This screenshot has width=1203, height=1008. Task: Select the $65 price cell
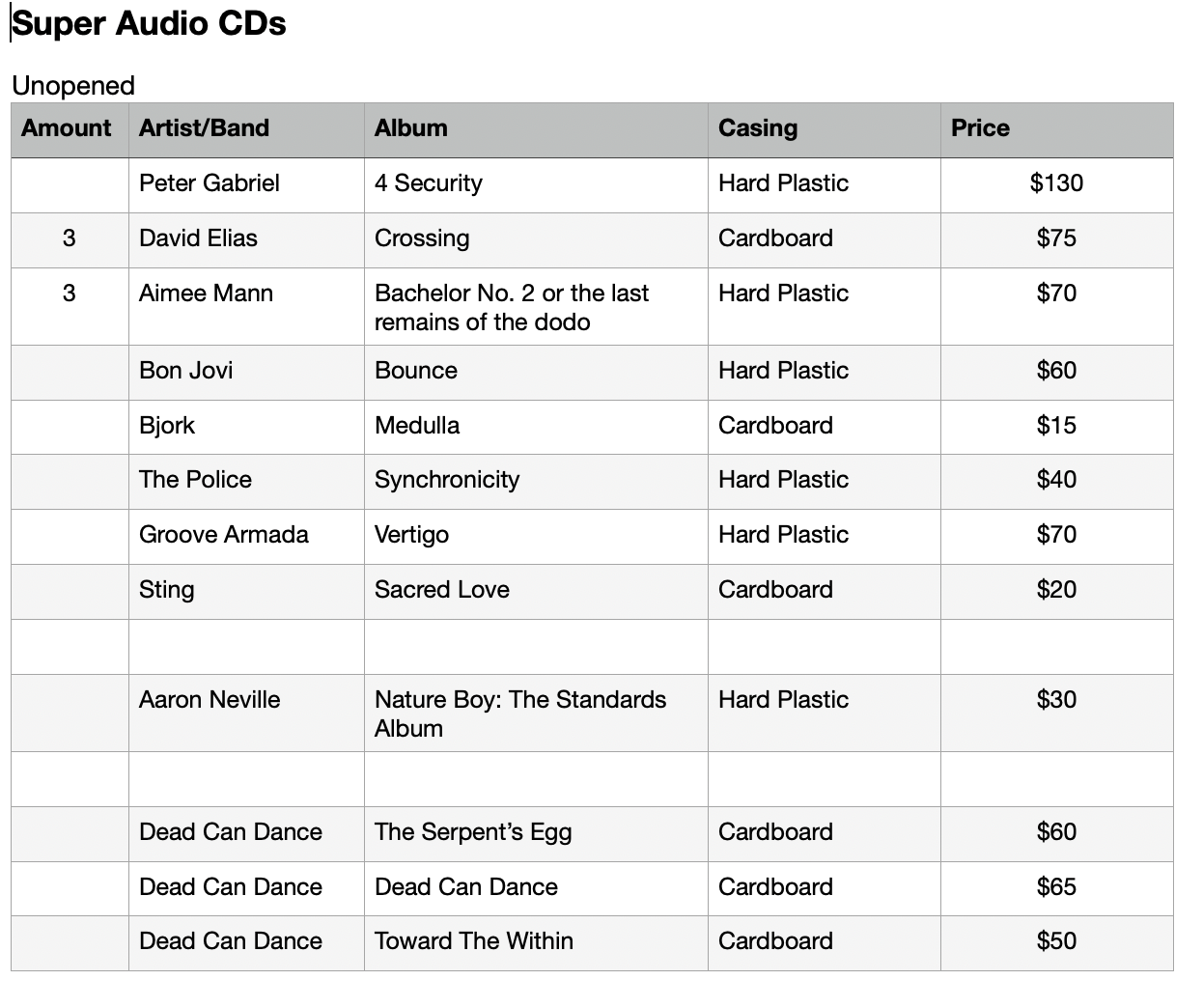(1057, 889)
